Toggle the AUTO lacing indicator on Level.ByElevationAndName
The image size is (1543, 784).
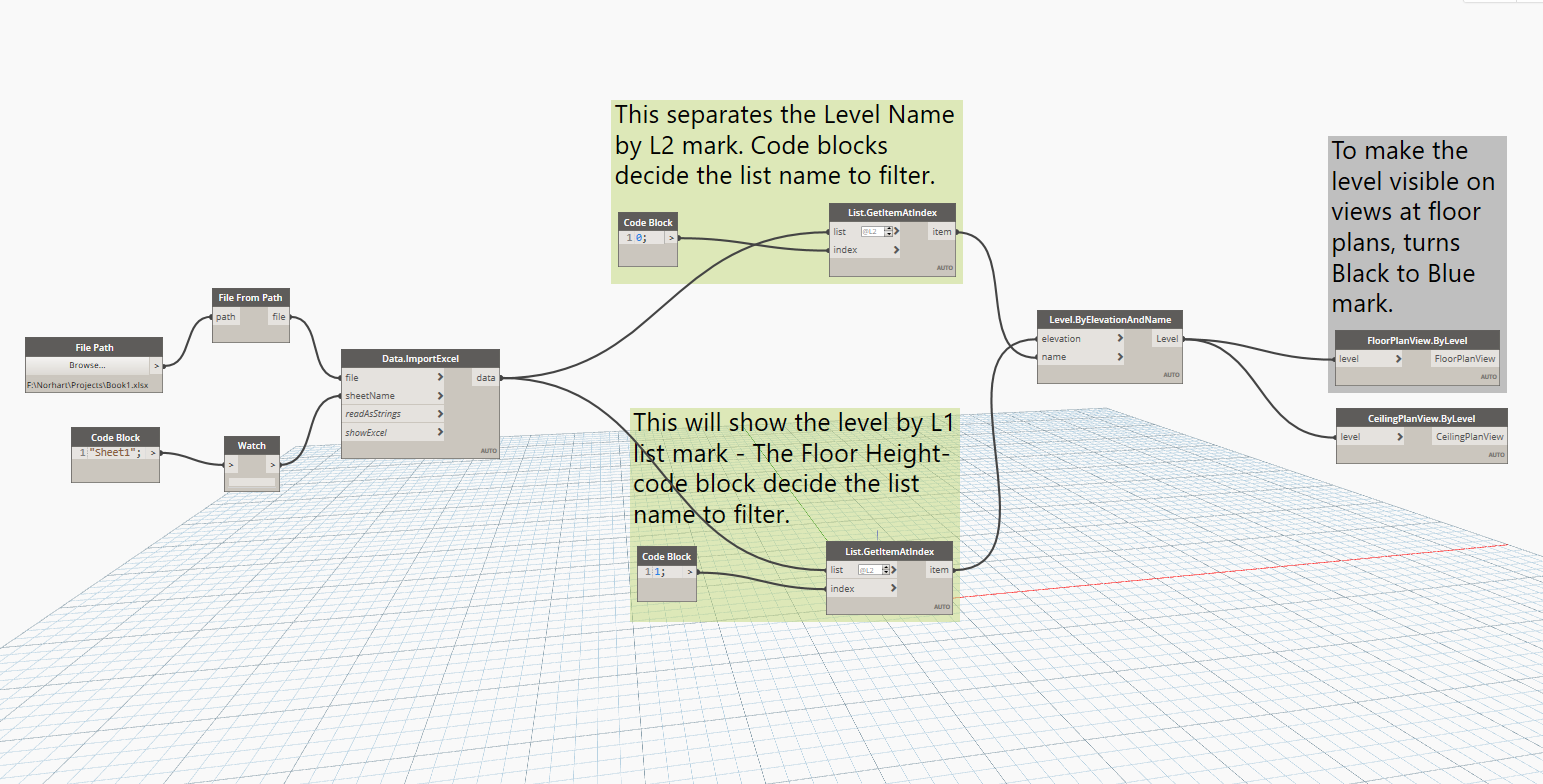(x=1170, y=373)
